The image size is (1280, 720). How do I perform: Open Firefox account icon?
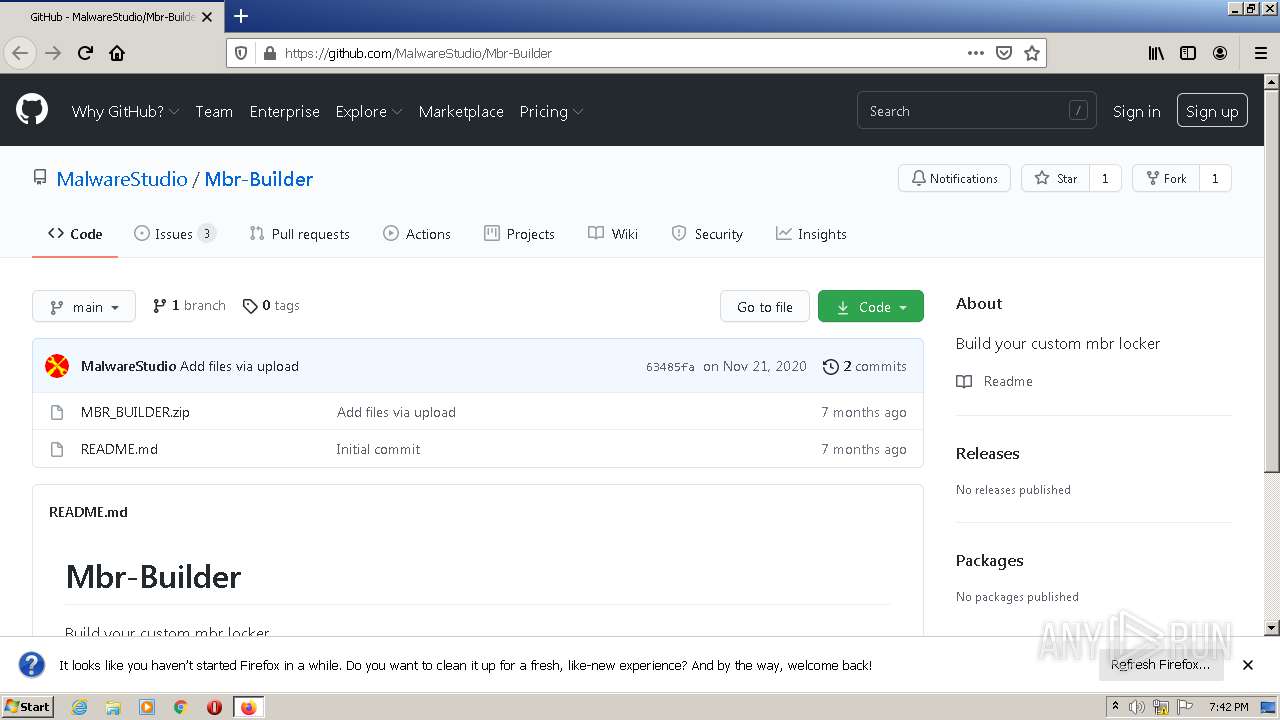[1220, 53]
